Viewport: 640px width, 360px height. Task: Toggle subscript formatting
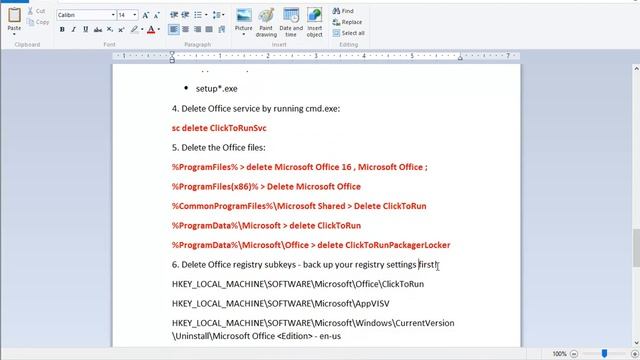click(x=109, y=29)
